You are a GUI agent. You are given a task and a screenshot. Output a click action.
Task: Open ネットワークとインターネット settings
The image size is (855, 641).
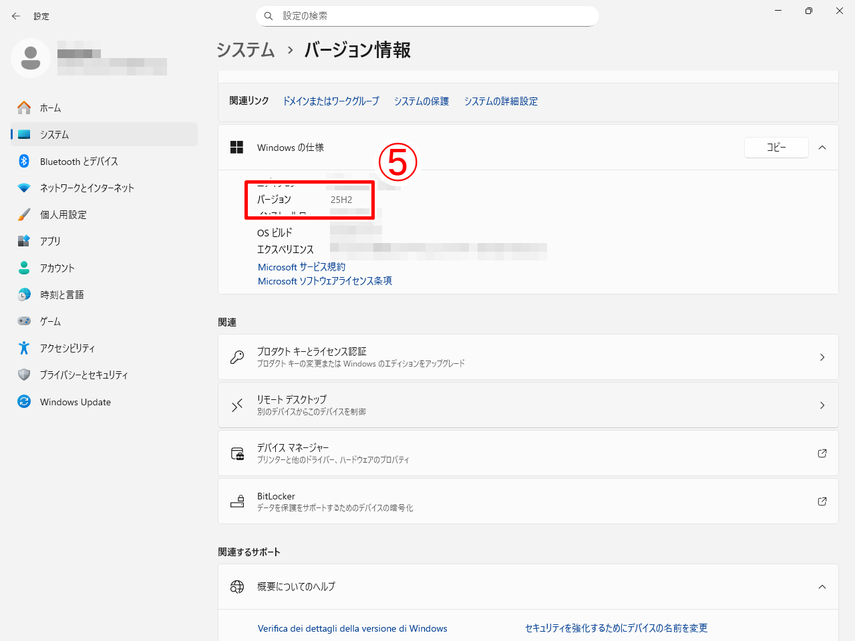(104, 188)
